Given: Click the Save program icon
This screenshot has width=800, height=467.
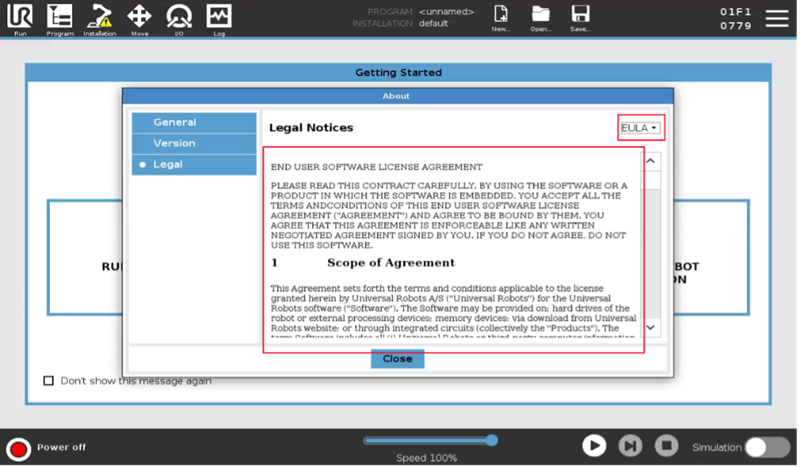Looking at the screenshot, I should pyautogui.click(x=579, y=17).
